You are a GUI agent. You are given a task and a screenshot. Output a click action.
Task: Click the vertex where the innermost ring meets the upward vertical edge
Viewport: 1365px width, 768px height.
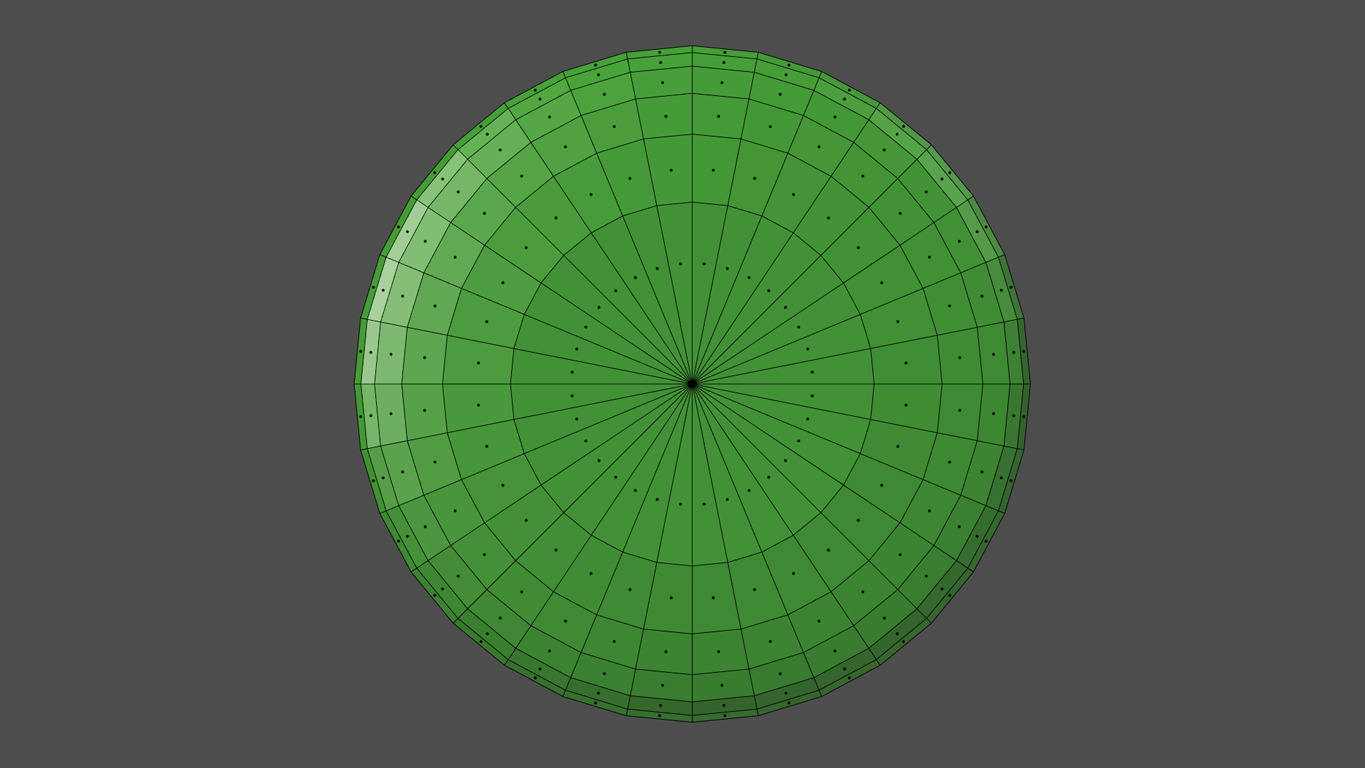click(x=692, y=202)
